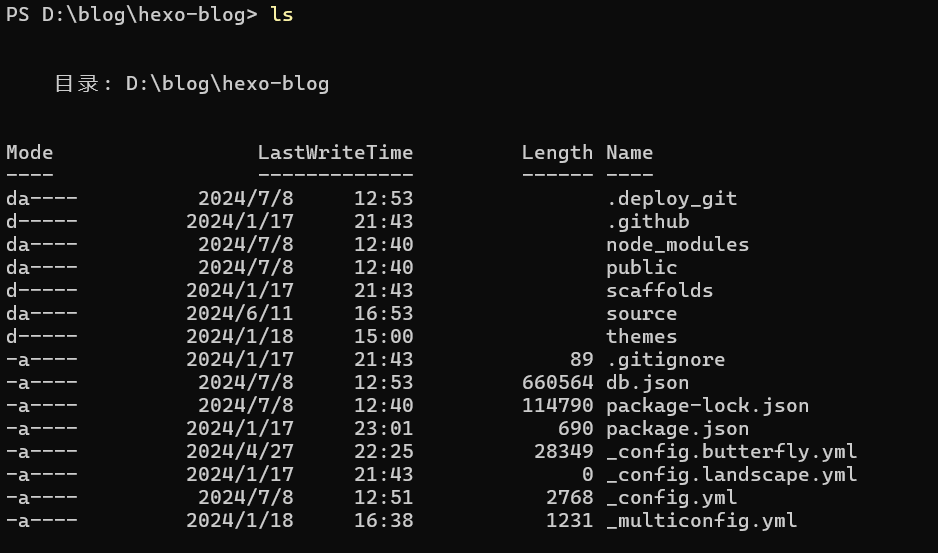Click the .gitignore file name
Image resolution: width=938 pixels, height=553 pixels.
click(665, 359)
